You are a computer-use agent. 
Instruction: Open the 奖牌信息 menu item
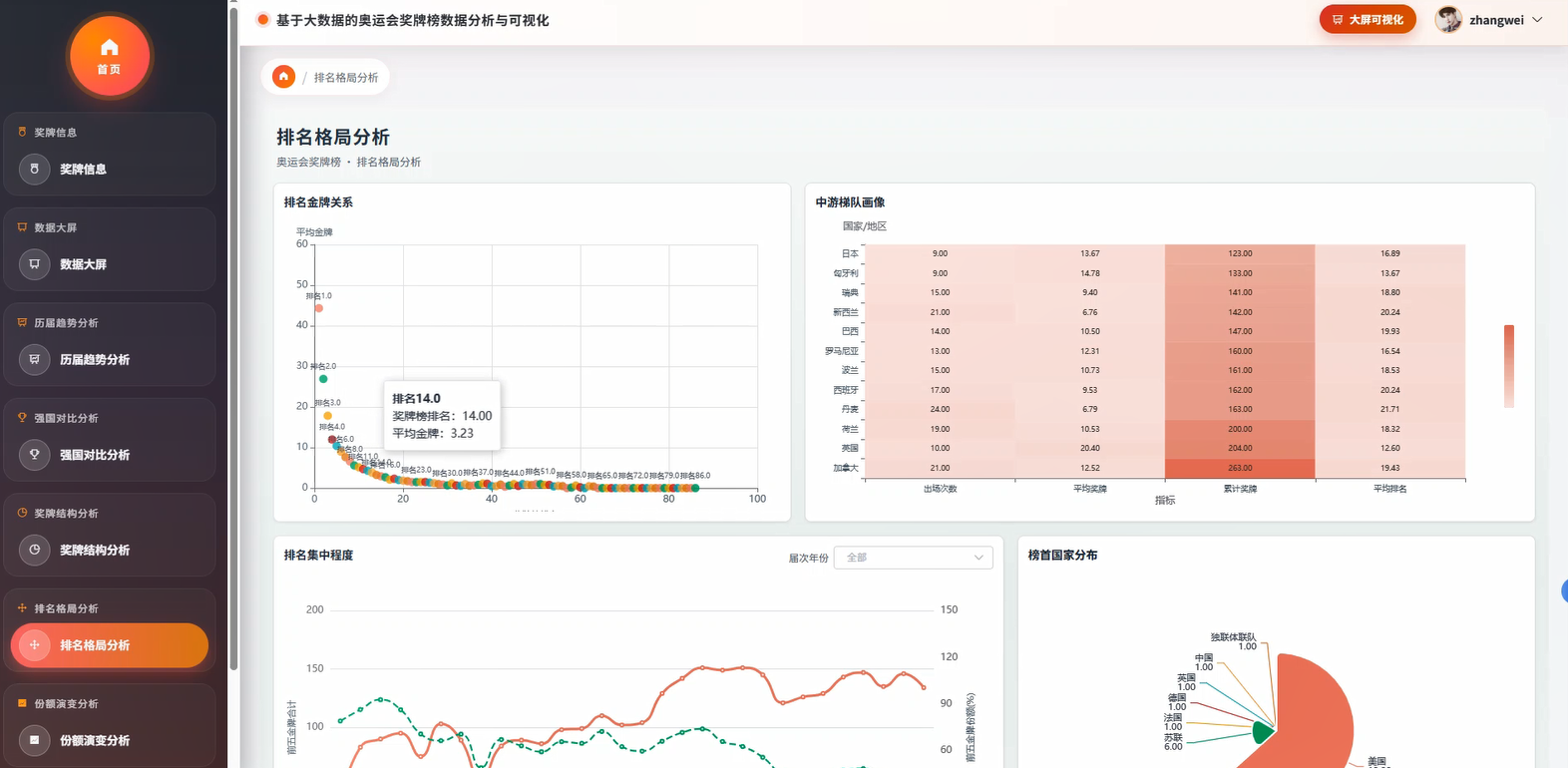110,170
